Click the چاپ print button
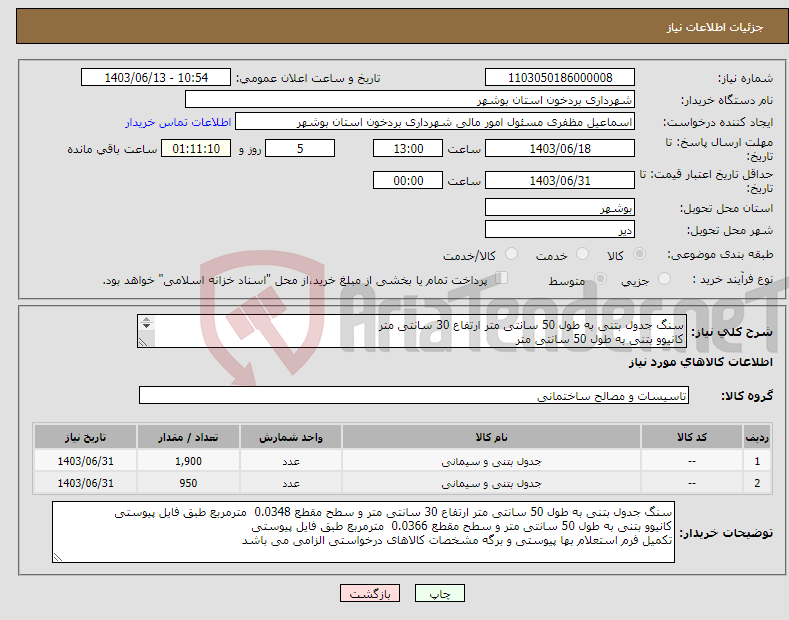789x620 pixels. click(440, 593)
